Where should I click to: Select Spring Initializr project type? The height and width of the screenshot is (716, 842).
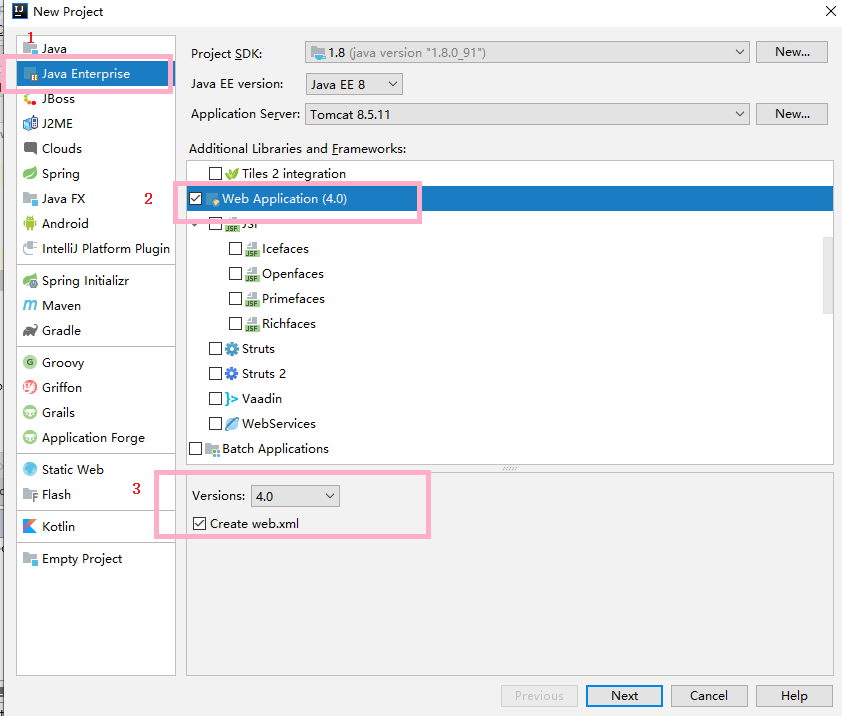coord(96,280)
